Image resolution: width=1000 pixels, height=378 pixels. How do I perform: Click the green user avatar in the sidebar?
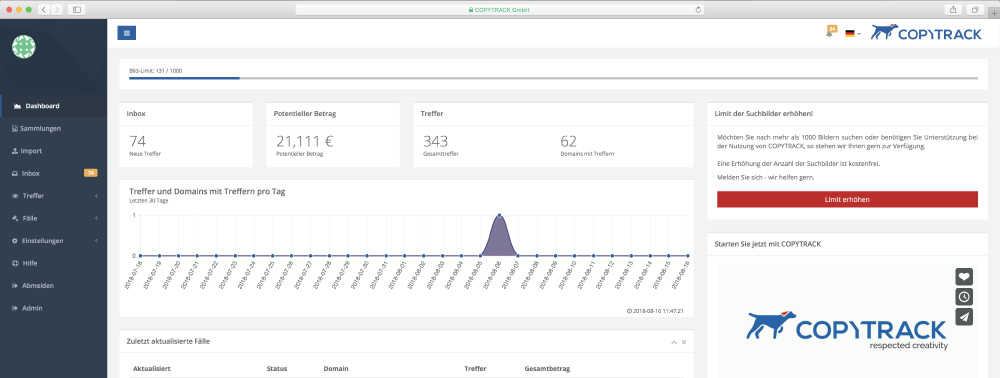[24, 47]
